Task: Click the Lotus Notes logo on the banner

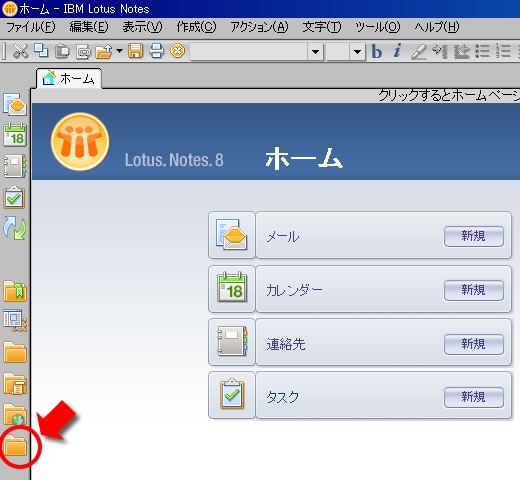Action: click(x=80, y=142)
